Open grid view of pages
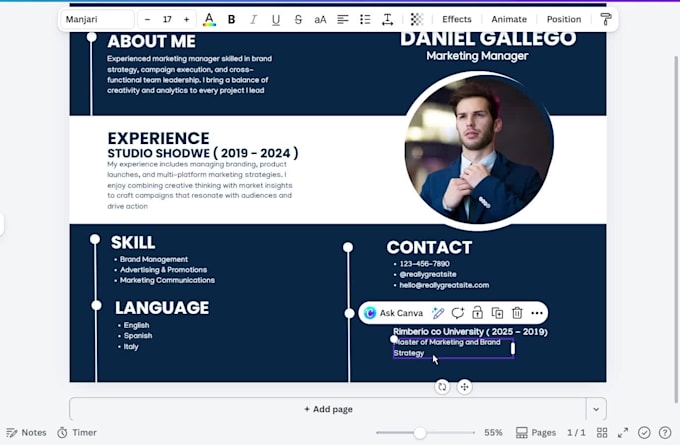680x445 pixels. [x=602, y=432]
